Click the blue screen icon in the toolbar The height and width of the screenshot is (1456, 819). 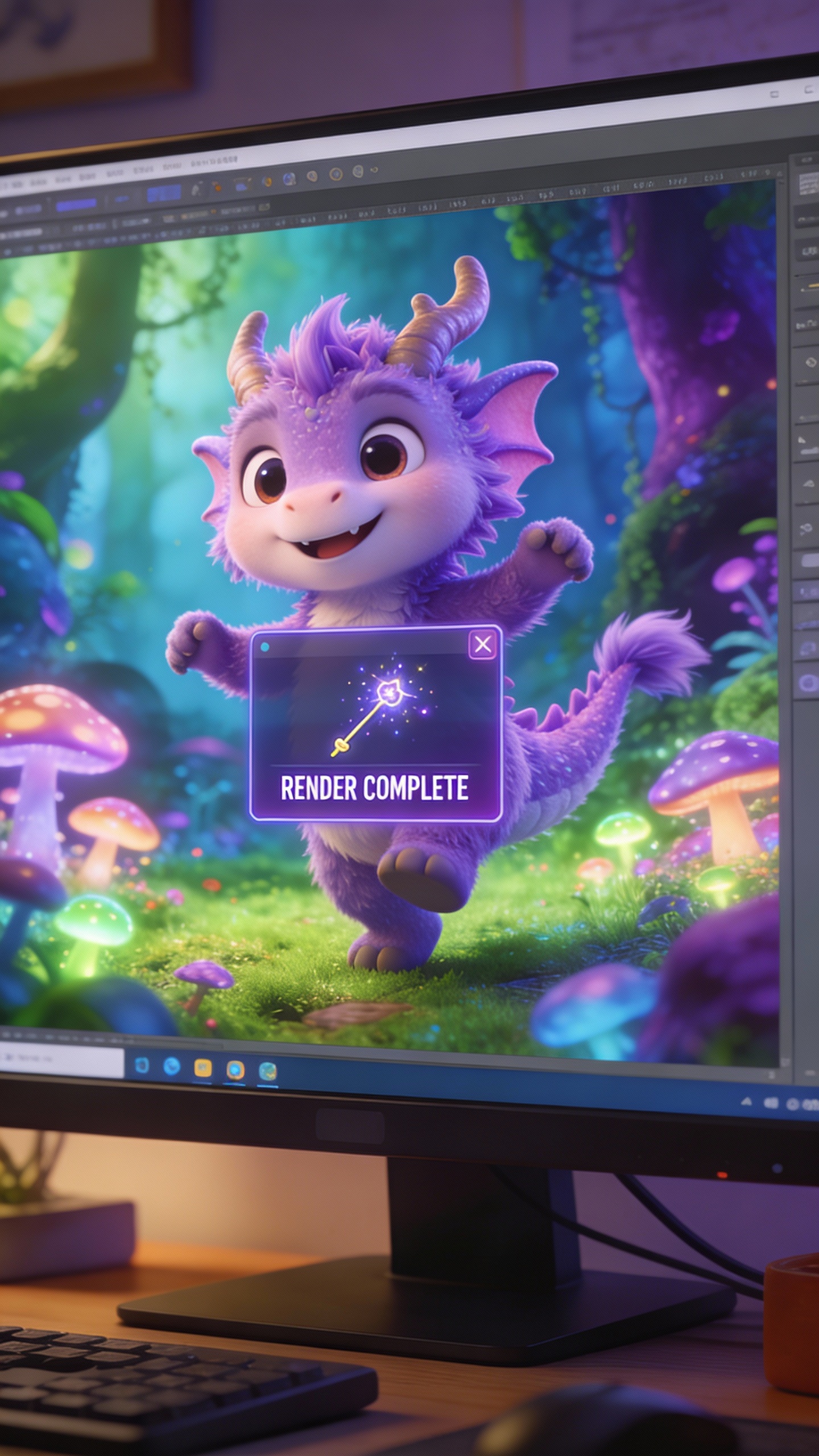[242, 184]
